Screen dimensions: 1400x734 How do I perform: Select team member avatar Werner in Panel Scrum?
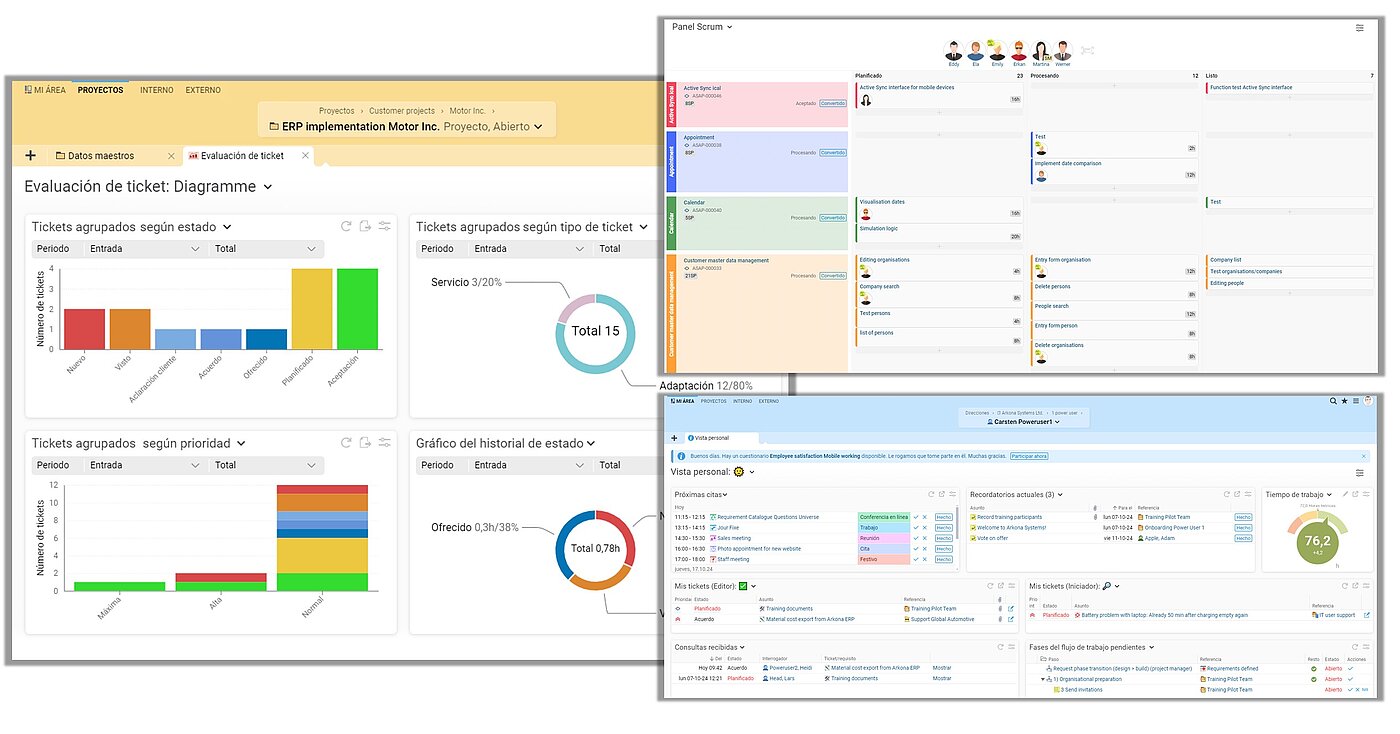tap(1063, 51)
